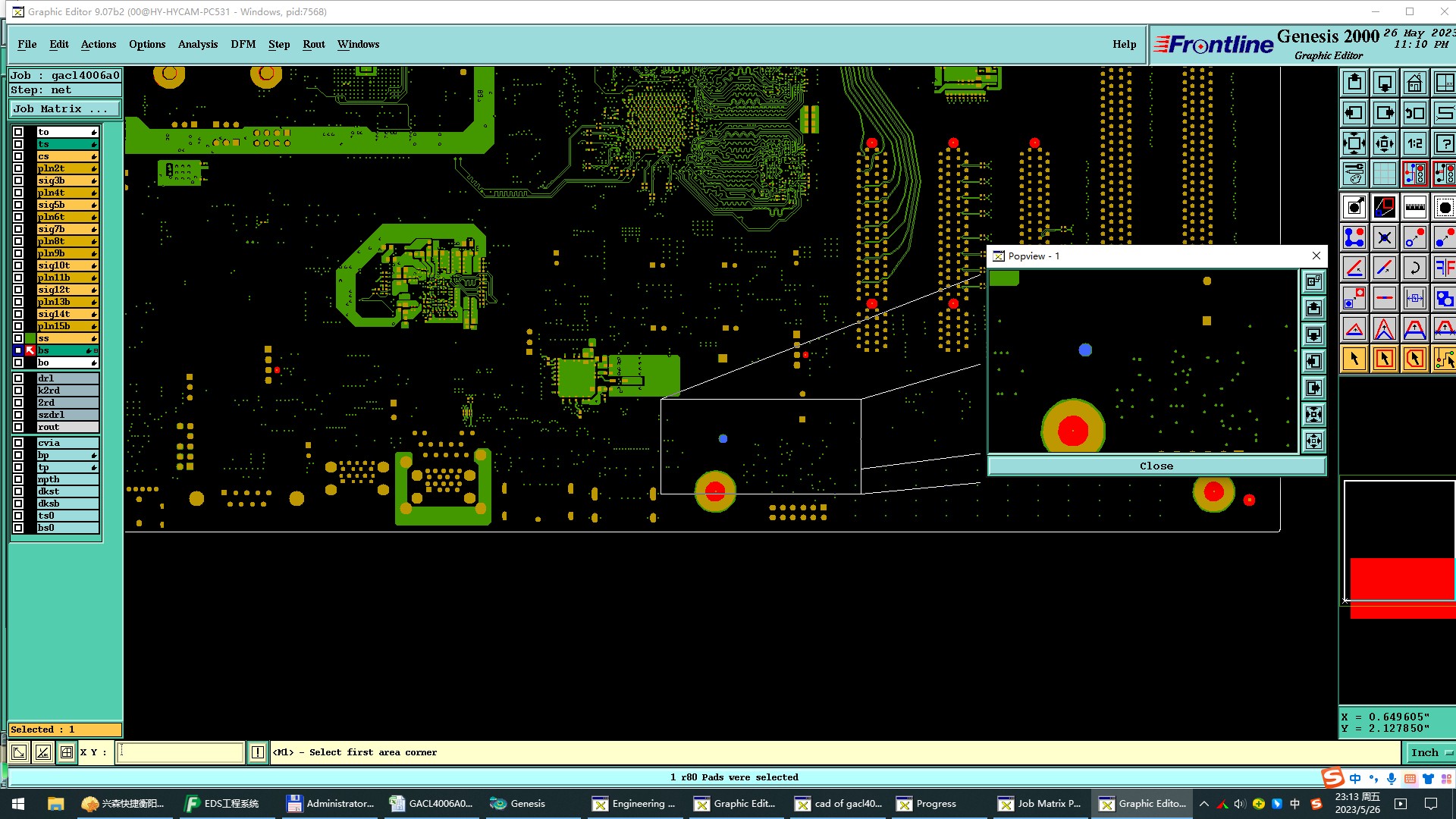Click the X Y coordinate input field
1456x819 pixels.
pos(180,752)
